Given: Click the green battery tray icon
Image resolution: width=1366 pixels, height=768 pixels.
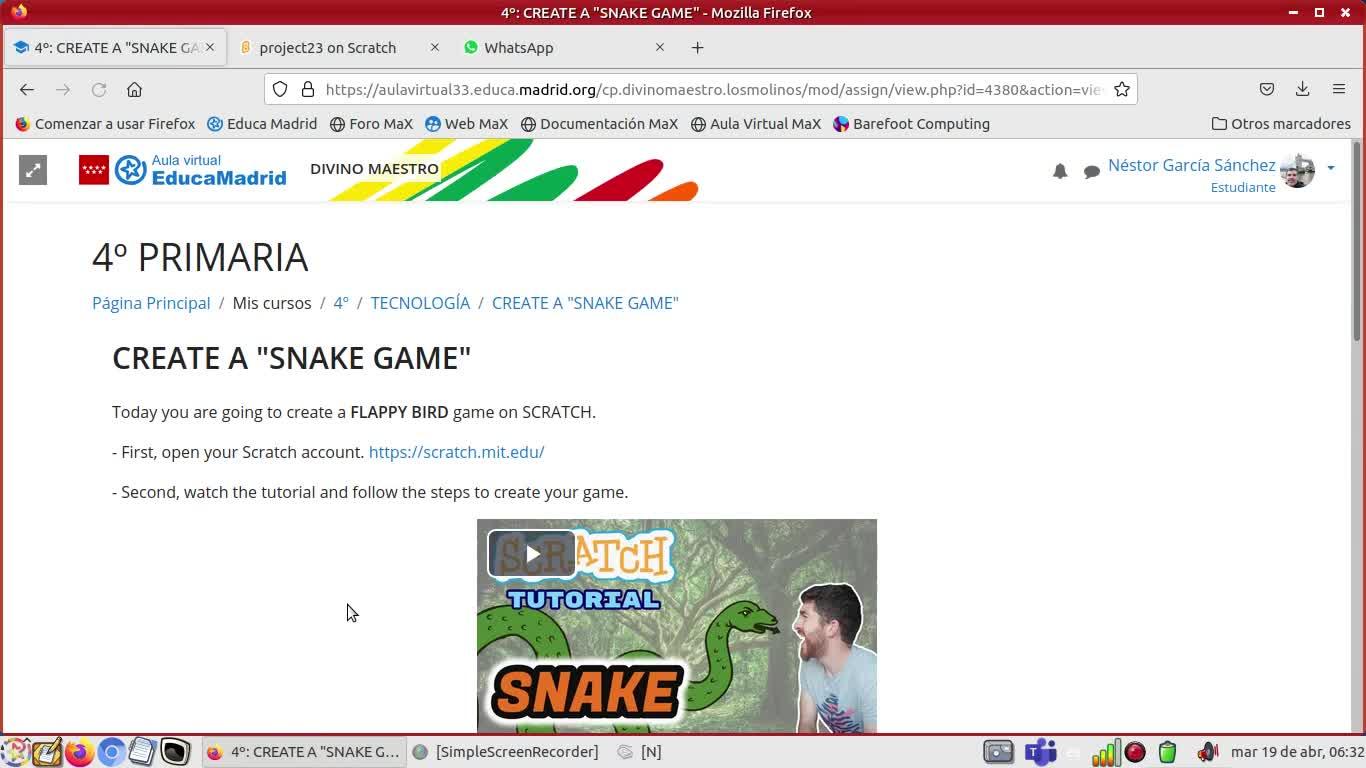Looking at the screenshot, I should click(1167, 752).
